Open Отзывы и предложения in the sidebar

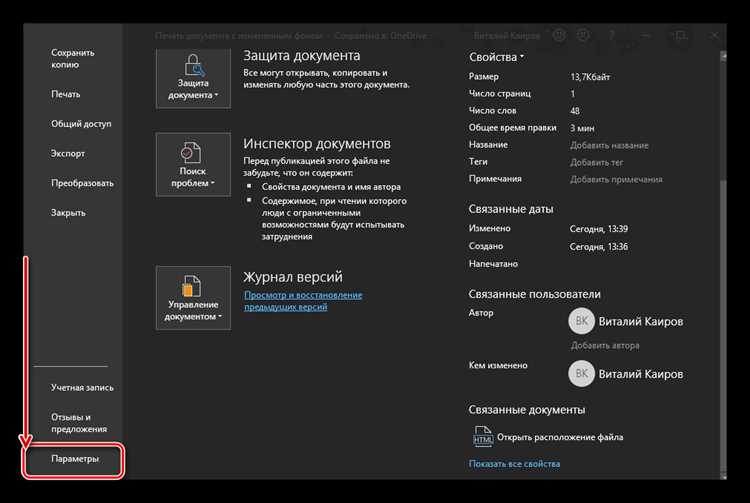[x=79, y=423]
